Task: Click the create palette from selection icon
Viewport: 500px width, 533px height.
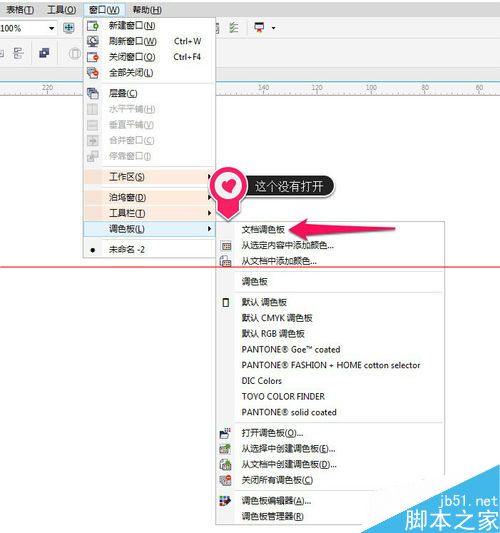Action: pos(225,449)
